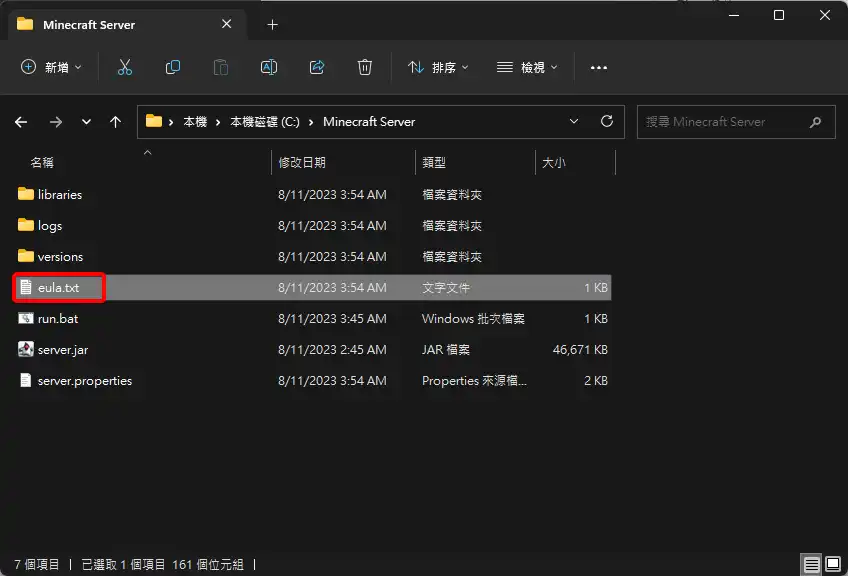Click the Share icon in toolbar
This screenshot has width=848, height=576.
coord(317,67)
